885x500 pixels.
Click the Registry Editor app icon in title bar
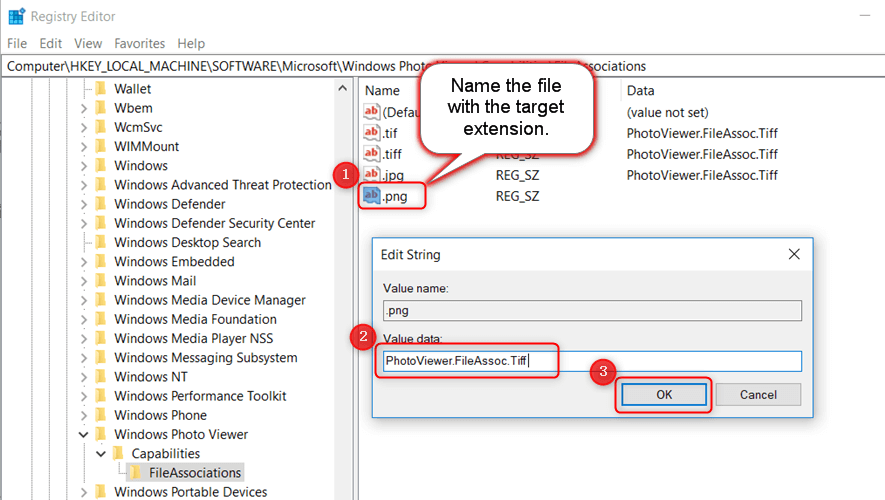pos(16,16)
